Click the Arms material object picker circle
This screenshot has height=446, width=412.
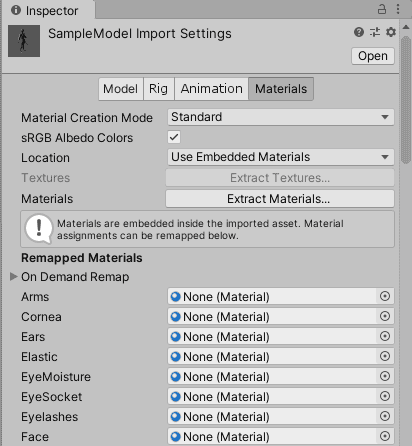click(385, 296)
